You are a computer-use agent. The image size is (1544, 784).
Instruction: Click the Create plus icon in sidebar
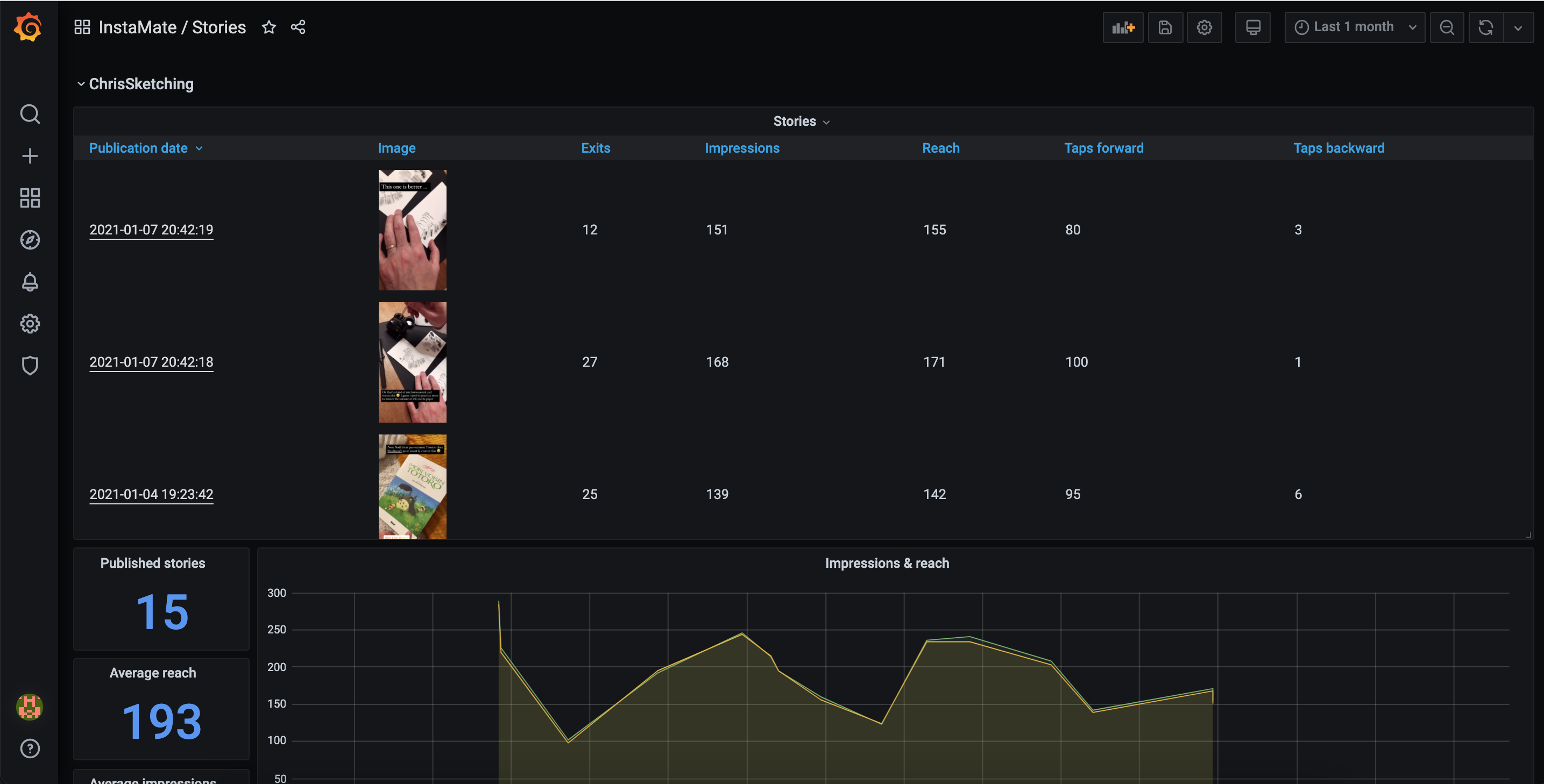[30, 156]
